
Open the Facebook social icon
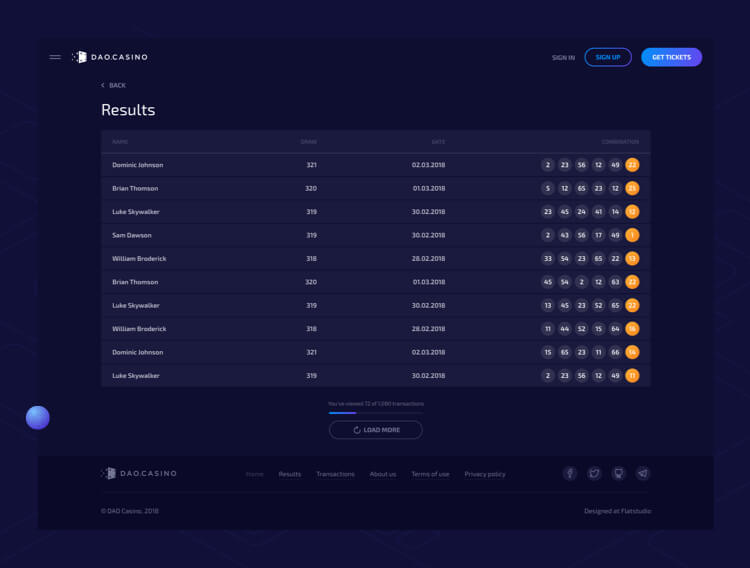570,474
